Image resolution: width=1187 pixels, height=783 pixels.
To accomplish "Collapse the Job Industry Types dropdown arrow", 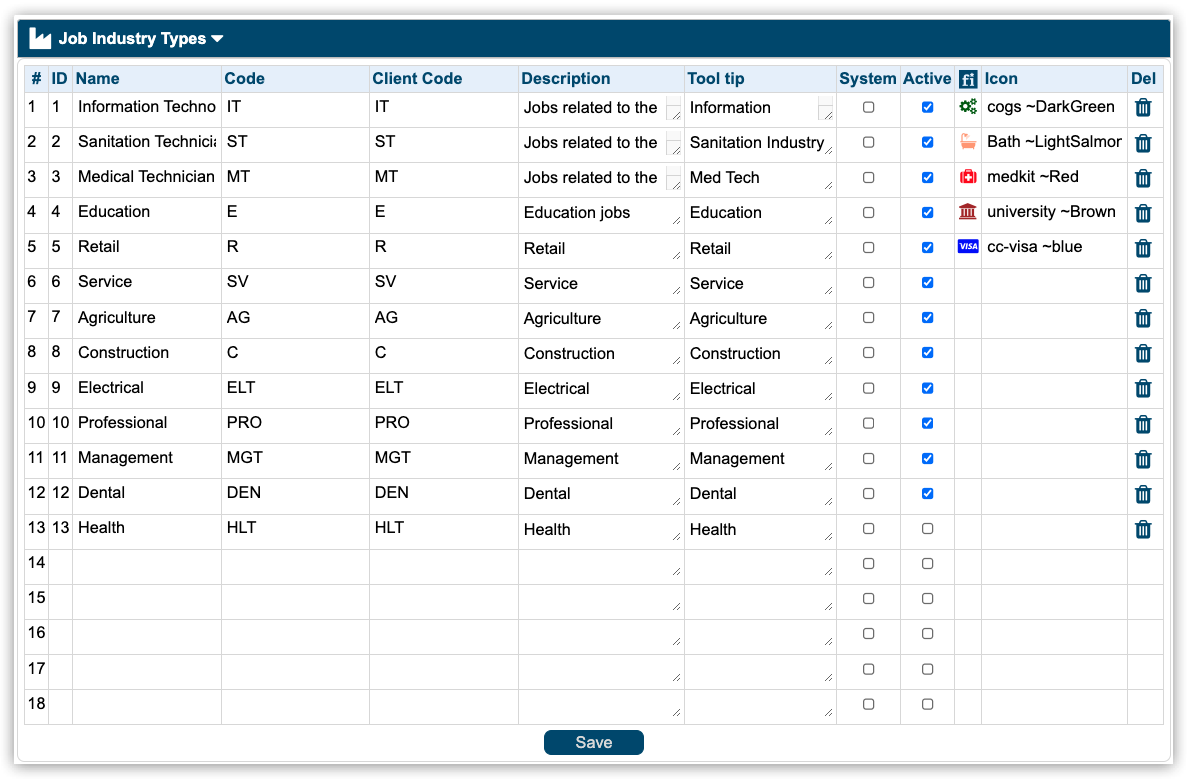I will [217, 39].
